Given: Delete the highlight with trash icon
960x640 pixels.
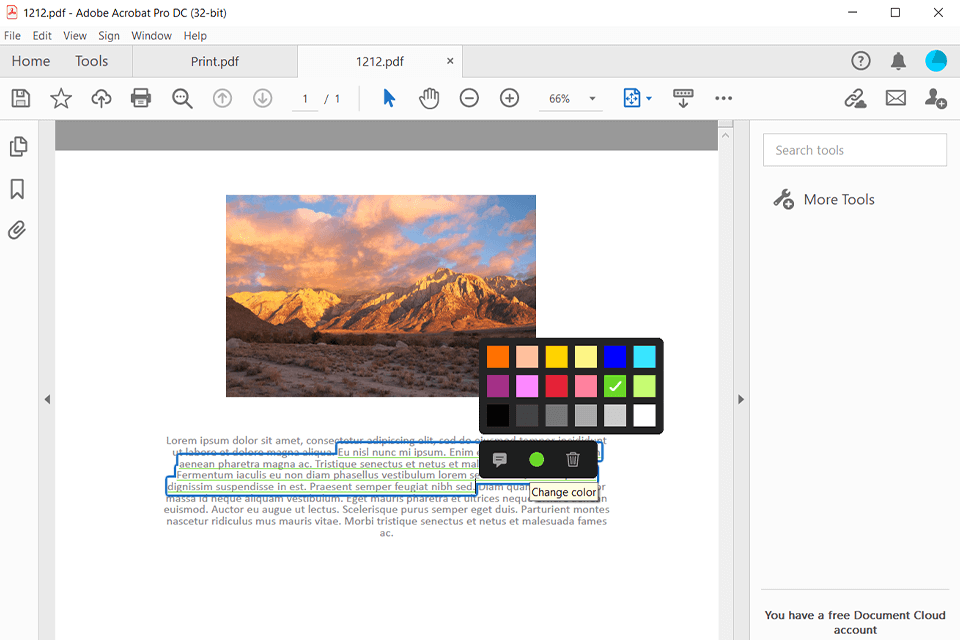Looking at the screenshot, I should tap(572, 459).
